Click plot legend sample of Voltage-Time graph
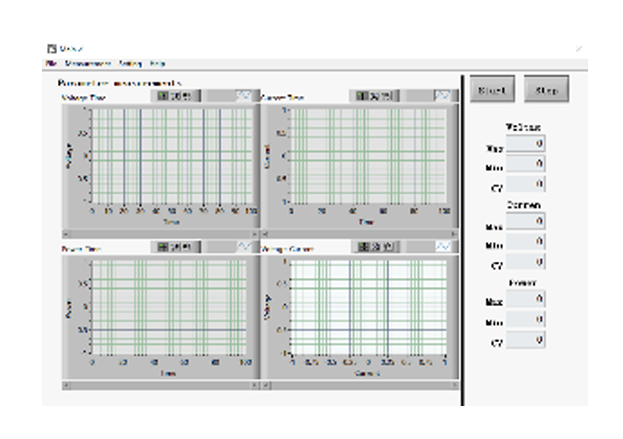Image resolution: width=623 pixels, height=439 pixels. pyautogui.click(x=244, y=96)
